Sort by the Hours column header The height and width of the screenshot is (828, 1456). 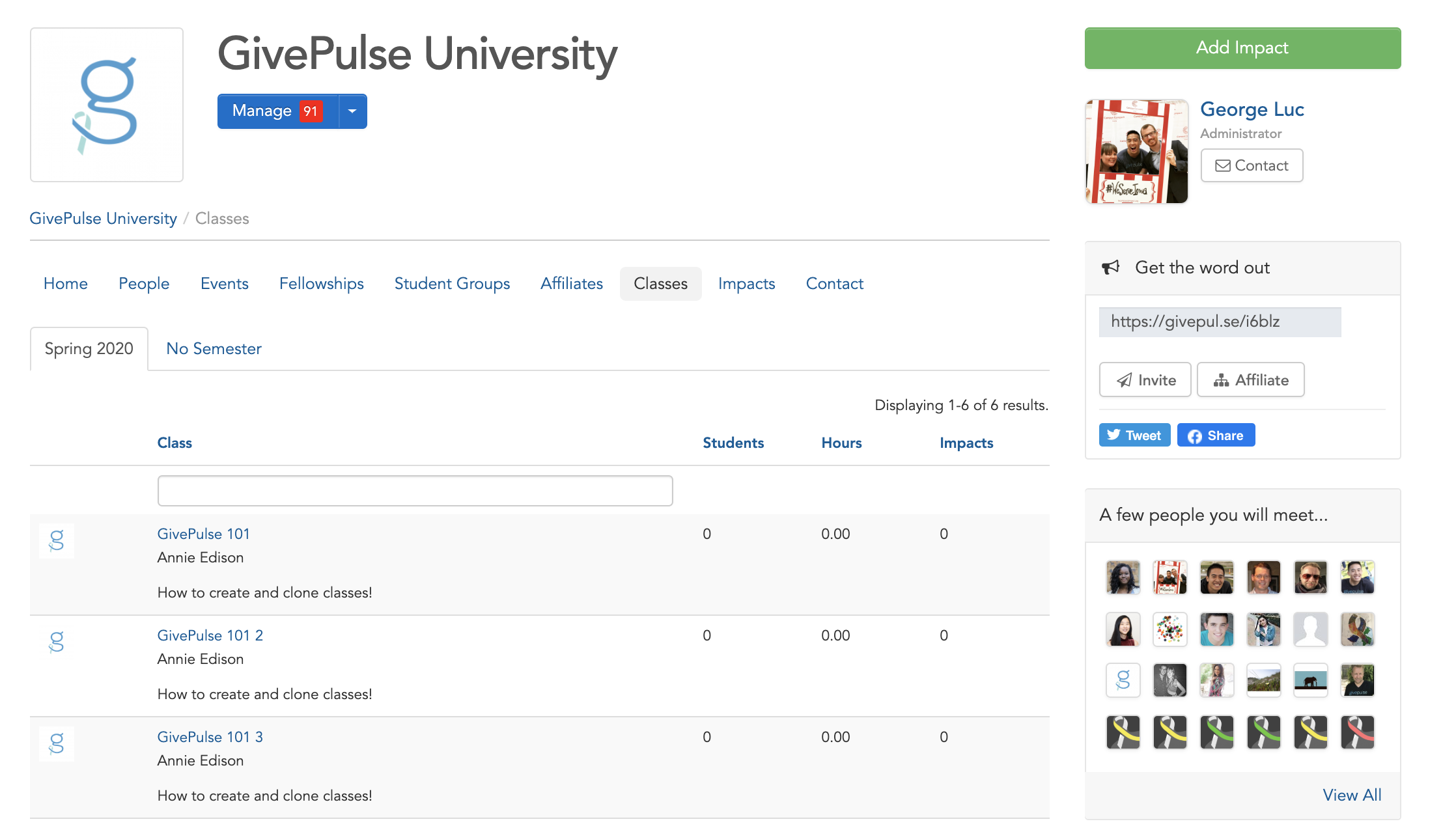click(841, 443)
